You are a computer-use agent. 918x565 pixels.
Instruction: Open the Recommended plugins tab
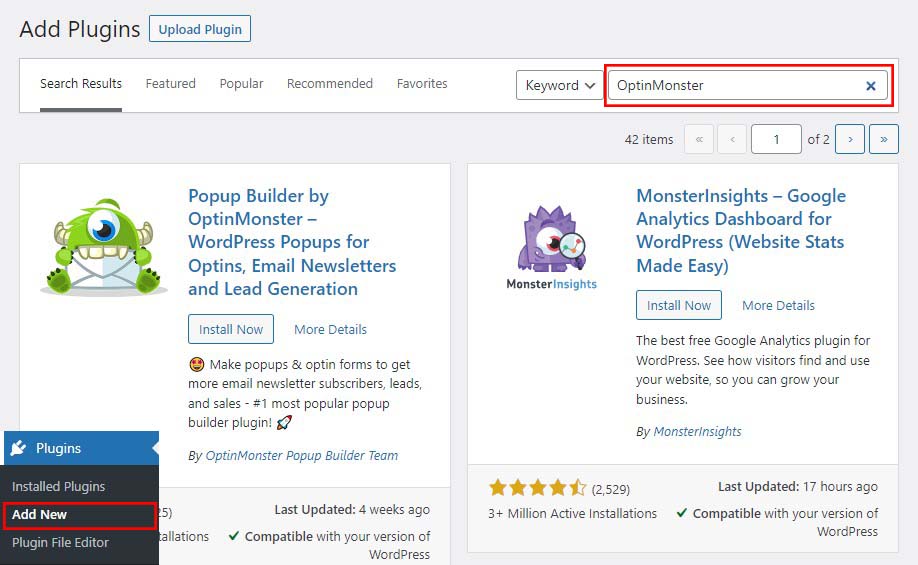330,84
